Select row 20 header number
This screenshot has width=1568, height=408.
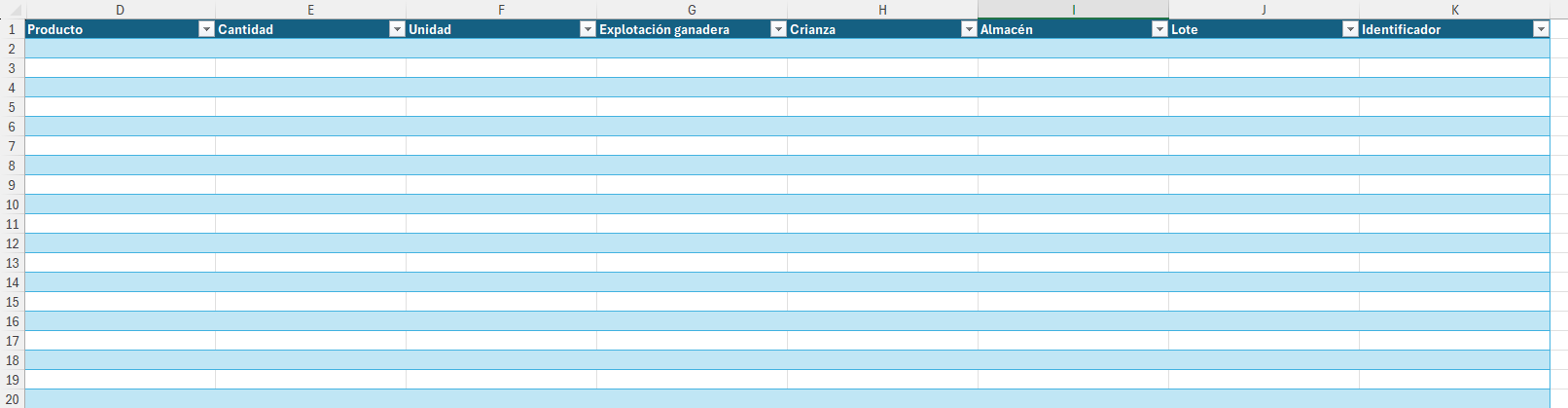[12, 399]
